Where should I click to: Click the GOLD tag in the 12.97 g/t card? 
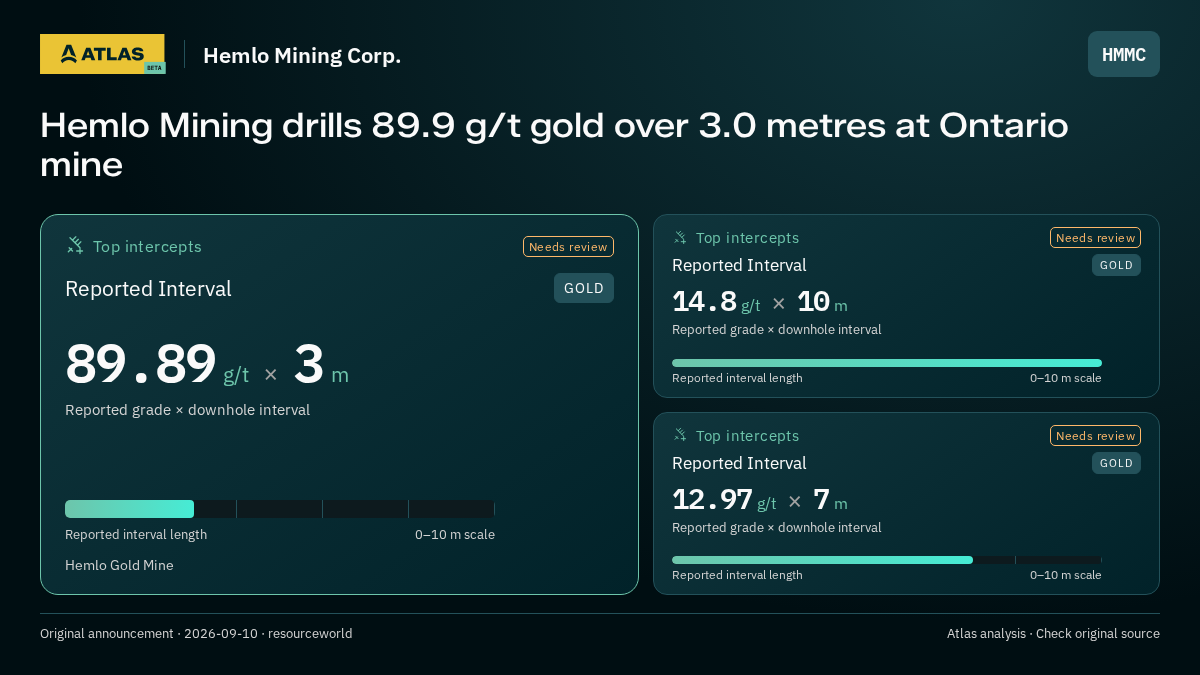[x=1116, y=463]
